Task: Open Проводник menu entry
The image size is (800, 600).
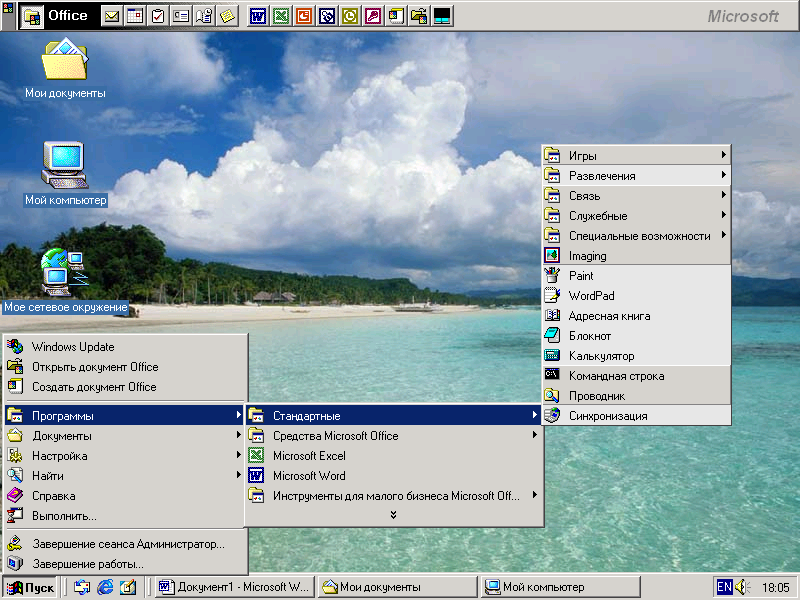Action: (637, 396)
